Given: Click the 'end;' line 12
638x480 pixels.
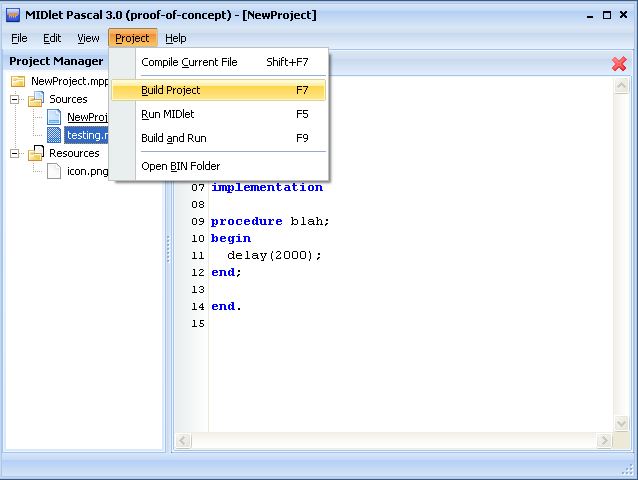Looking at the screenshot, I should 226,273.
